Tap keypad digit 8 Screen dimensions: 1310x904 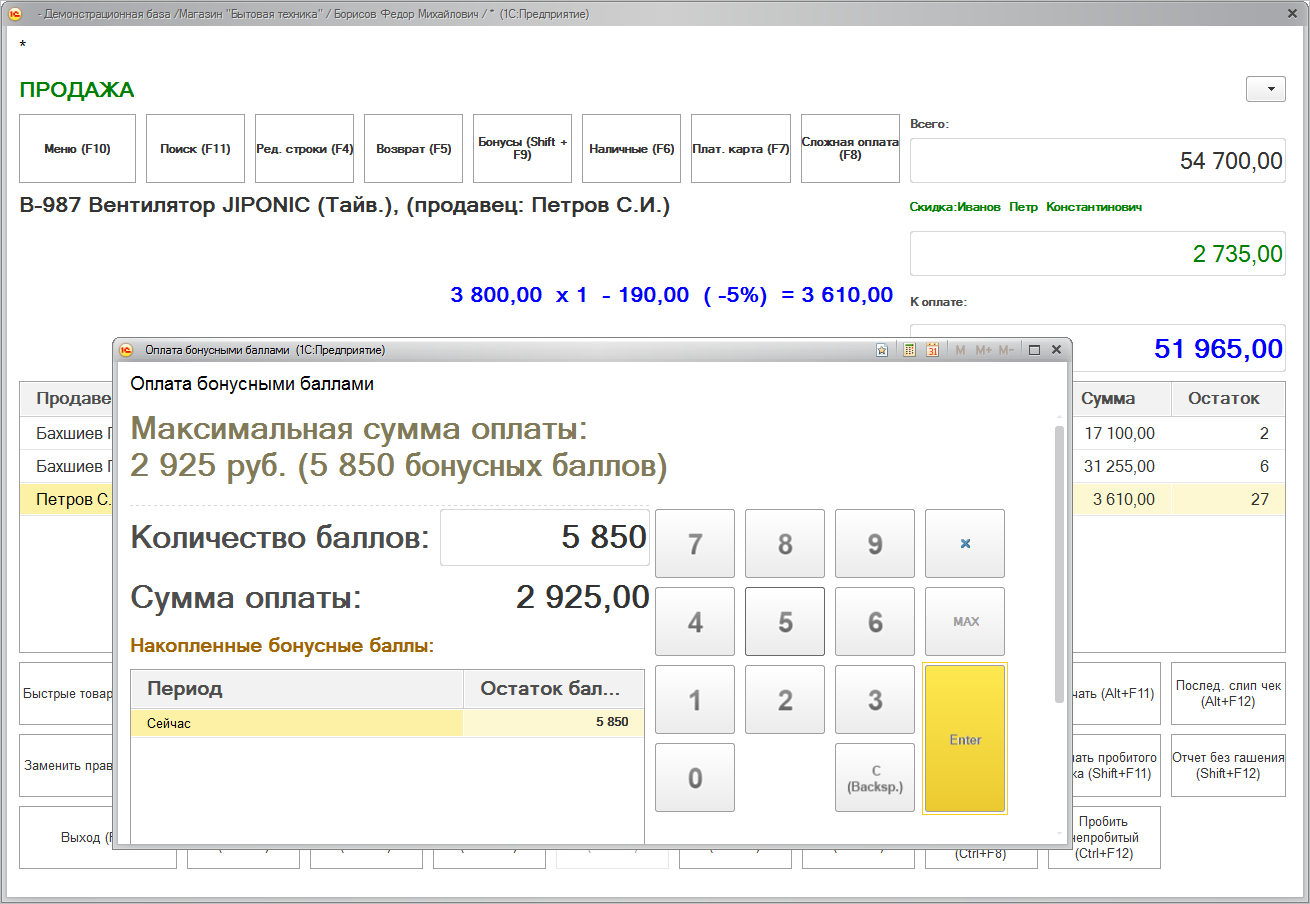(785, 544)
